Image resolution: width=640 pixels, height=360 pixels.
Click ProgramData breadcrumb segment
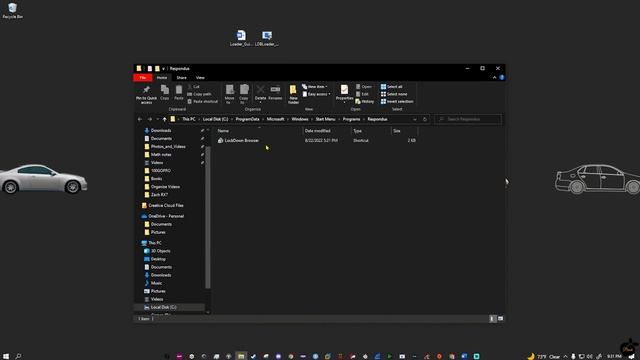click(247, 119)
